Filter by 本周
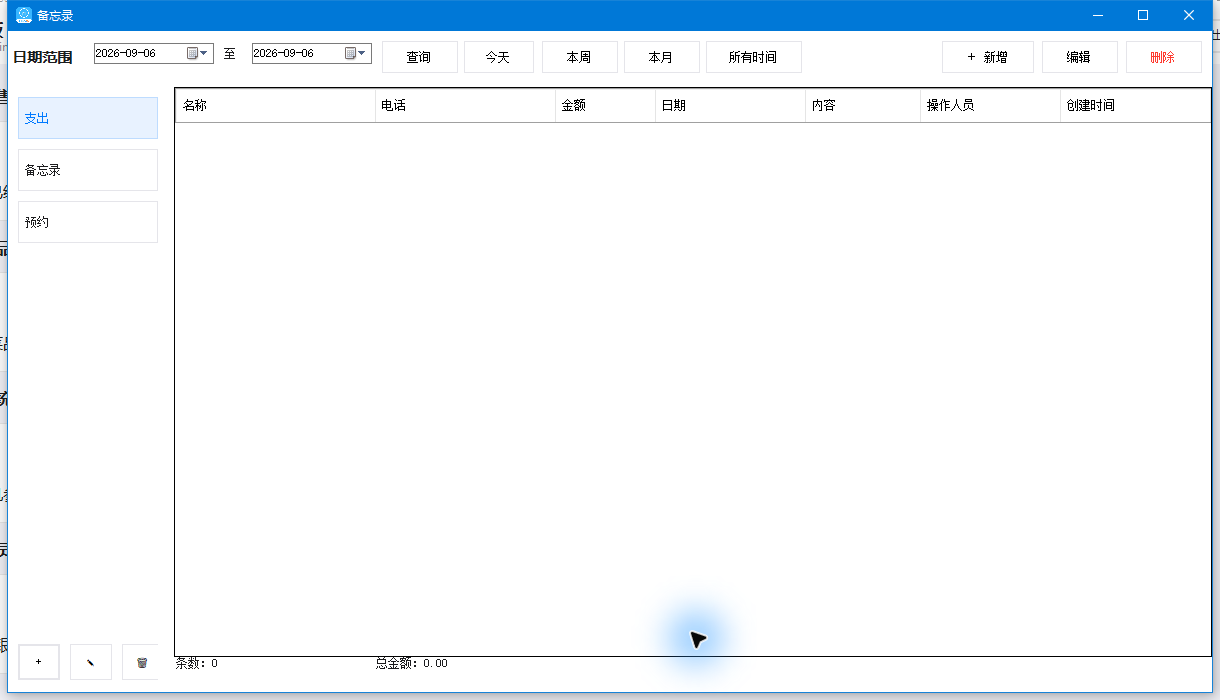This screenshot has width=1220, height=700. (x=579, y=57)
